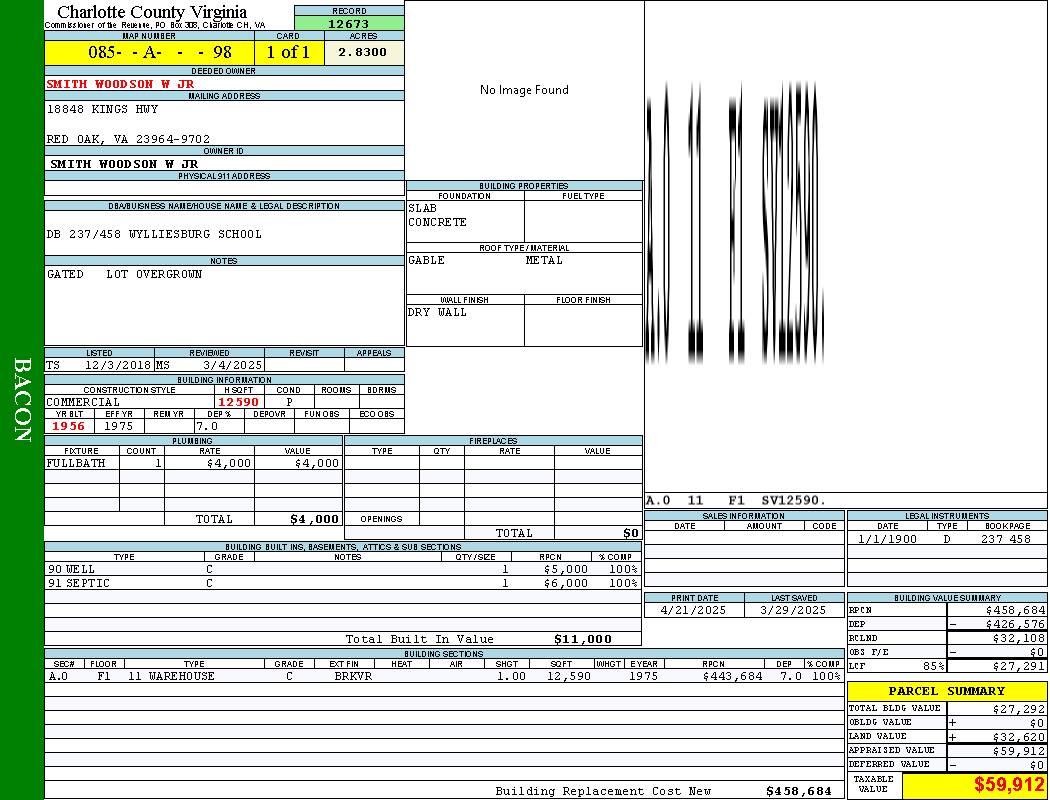The image size is (1050, 800).
Task: Select sketch label A.0 11 F1 SV12590.
Action: [735, 501]
